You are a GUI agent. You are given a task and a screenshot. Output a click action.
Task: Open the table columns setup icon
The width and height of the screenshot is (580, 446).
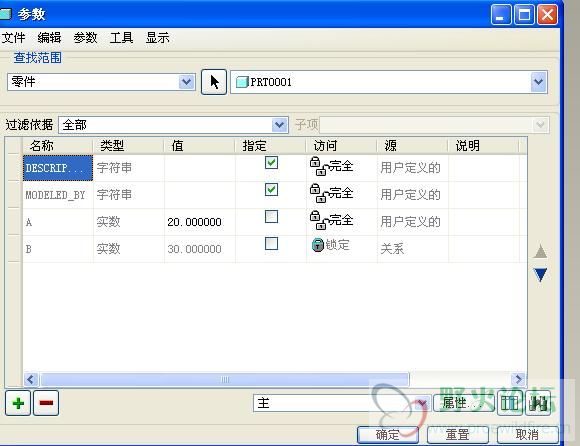point(510,403)
